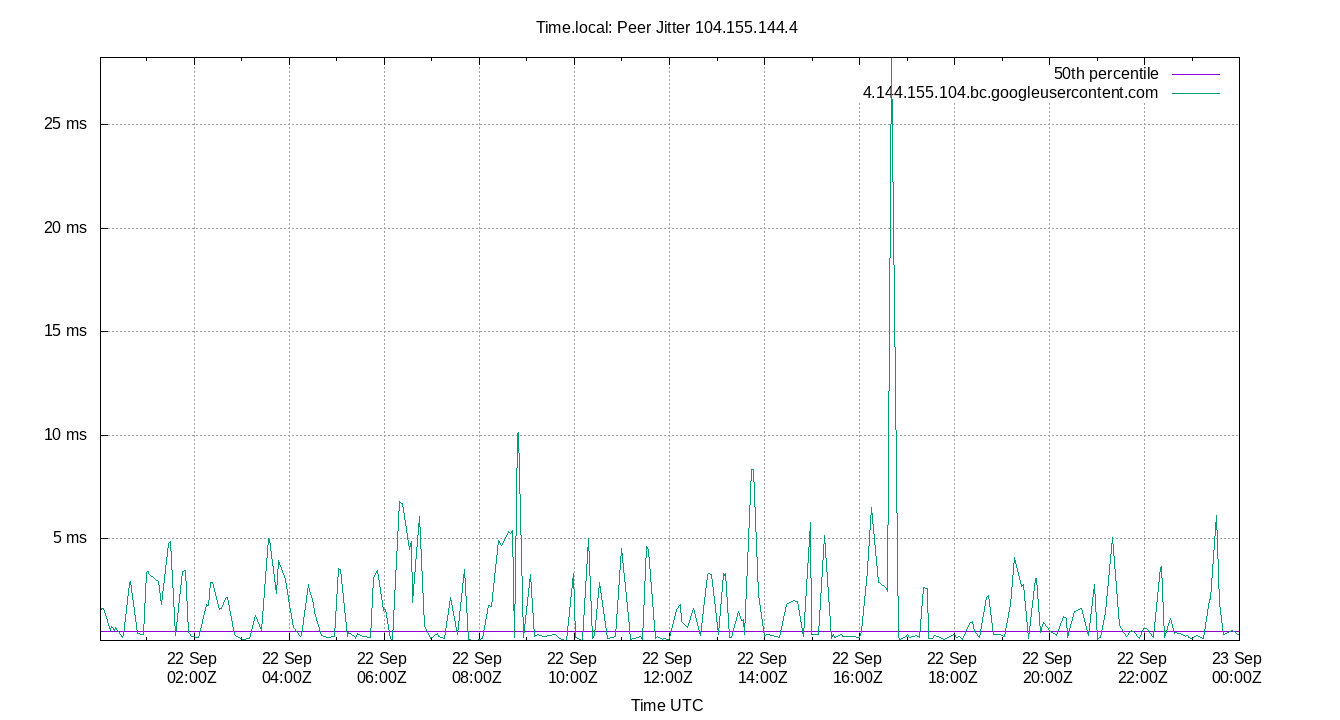Click the '15 ms' y-axis label

[65, 331]
